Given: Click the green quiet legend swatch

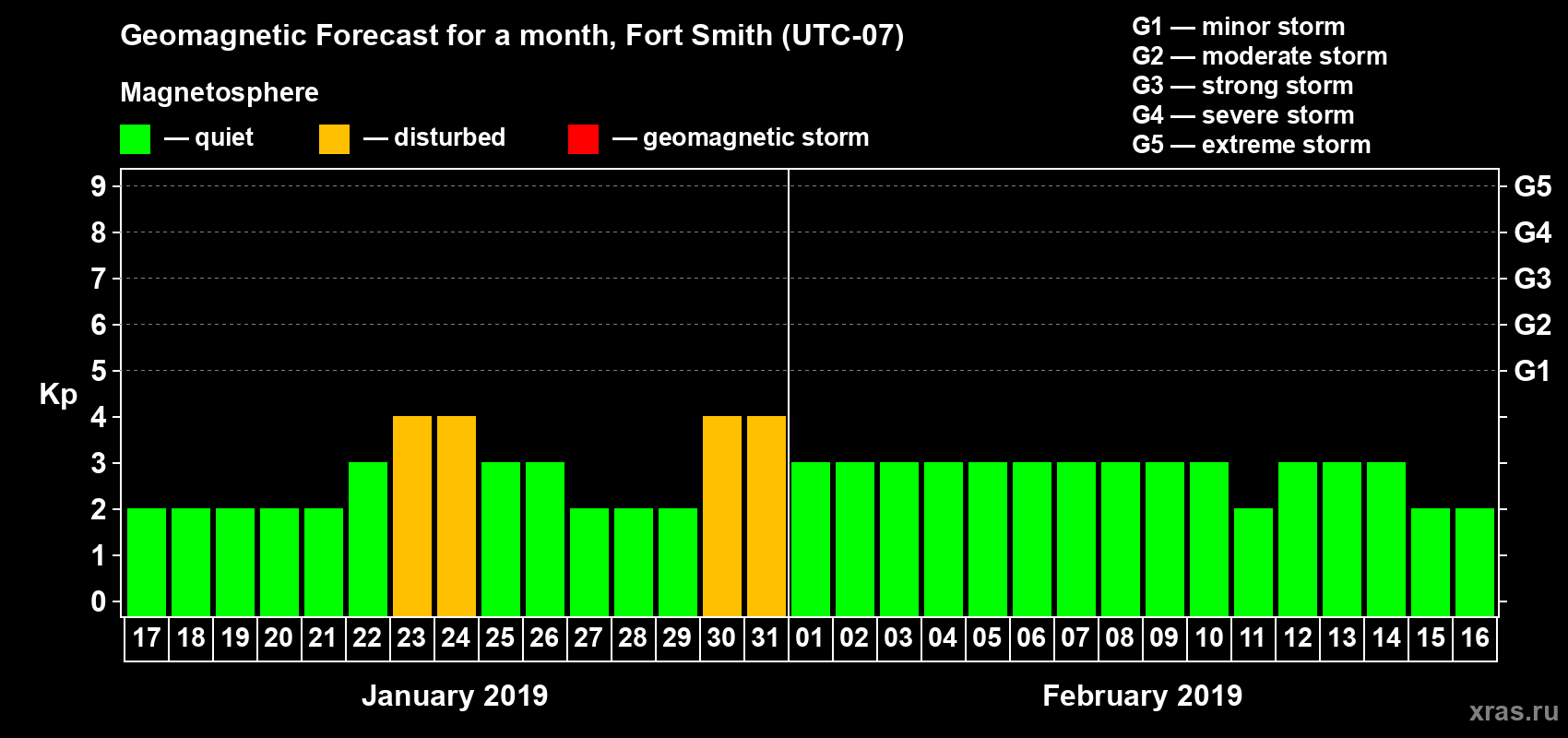Looking at the screenshot, I should coord(135,139).
